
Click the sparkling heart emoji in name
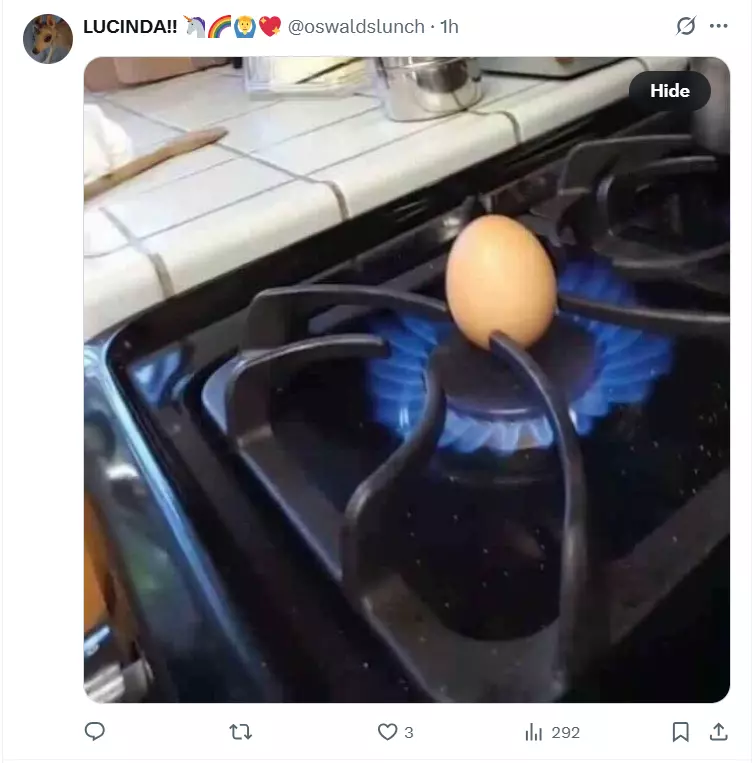click(270, 26)
